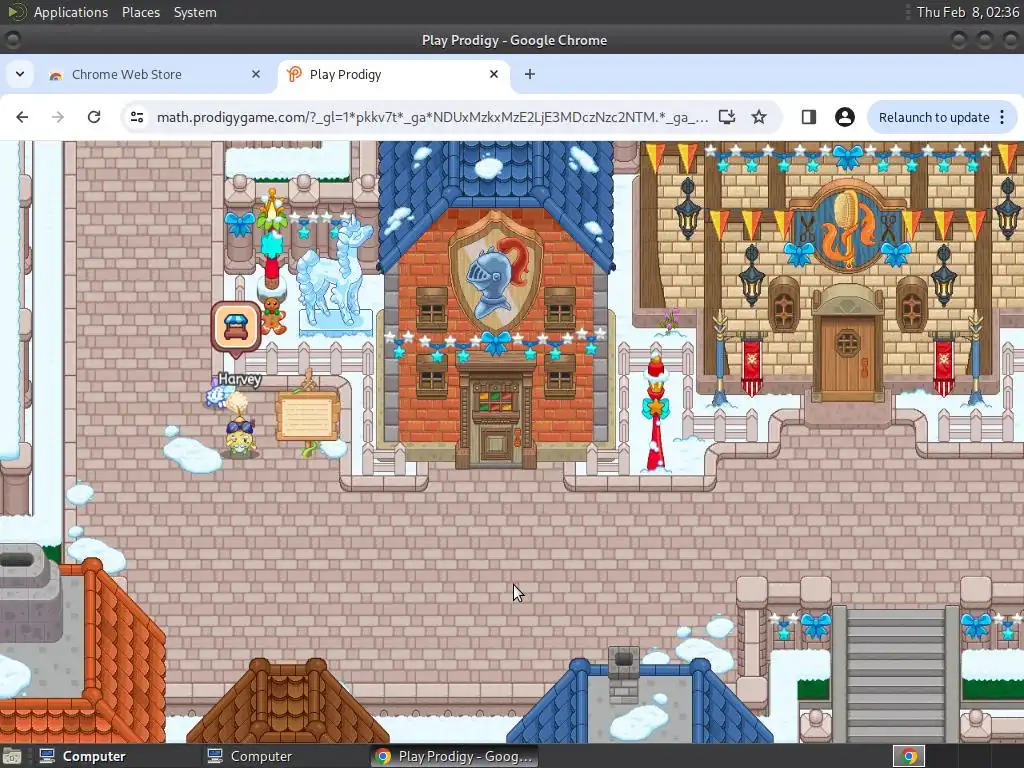Close the Play Prodigy tab
1024x768 pixels.
click(x=494, y=74)
